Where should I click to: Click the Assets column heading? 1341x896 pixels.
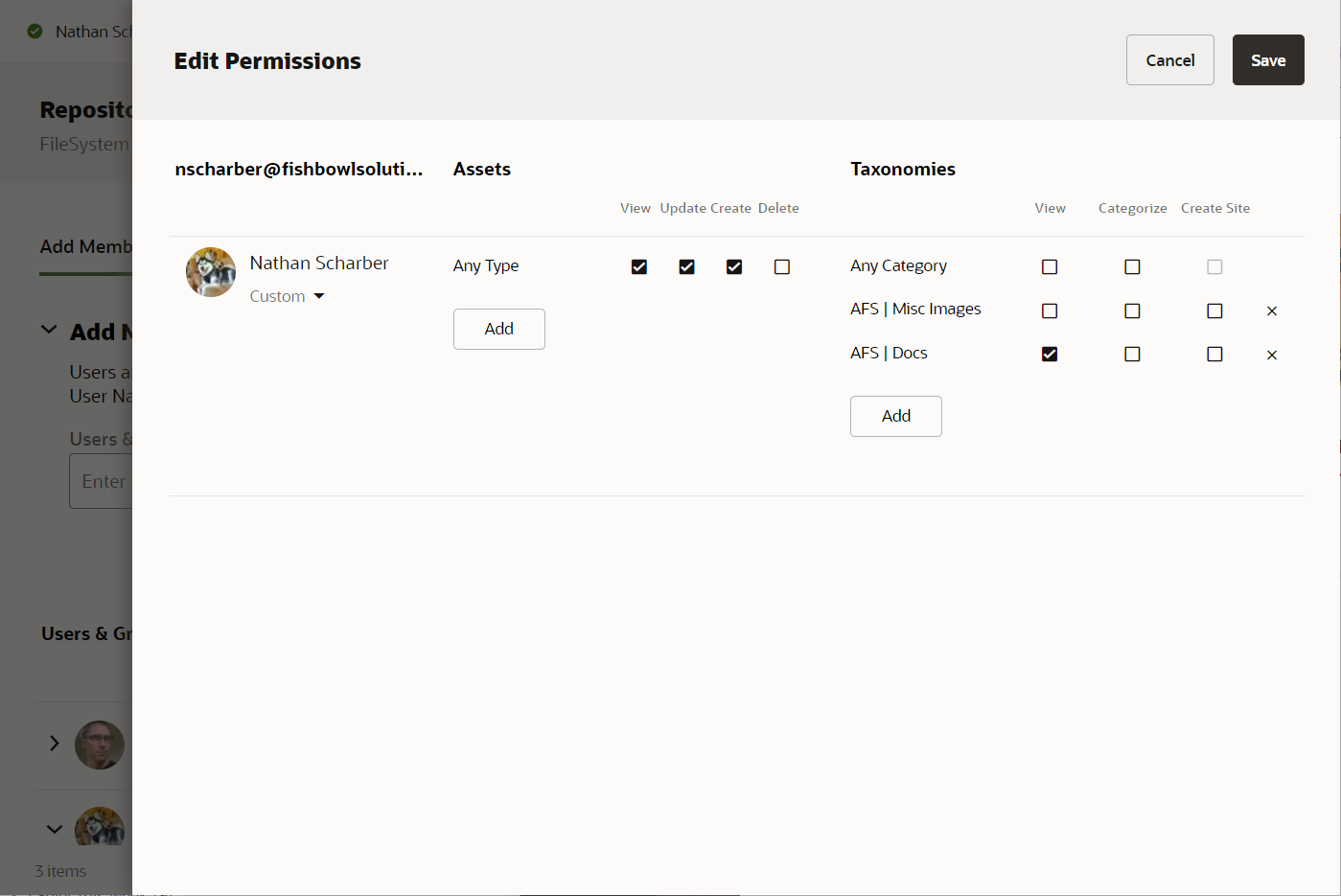pos(482,170)
